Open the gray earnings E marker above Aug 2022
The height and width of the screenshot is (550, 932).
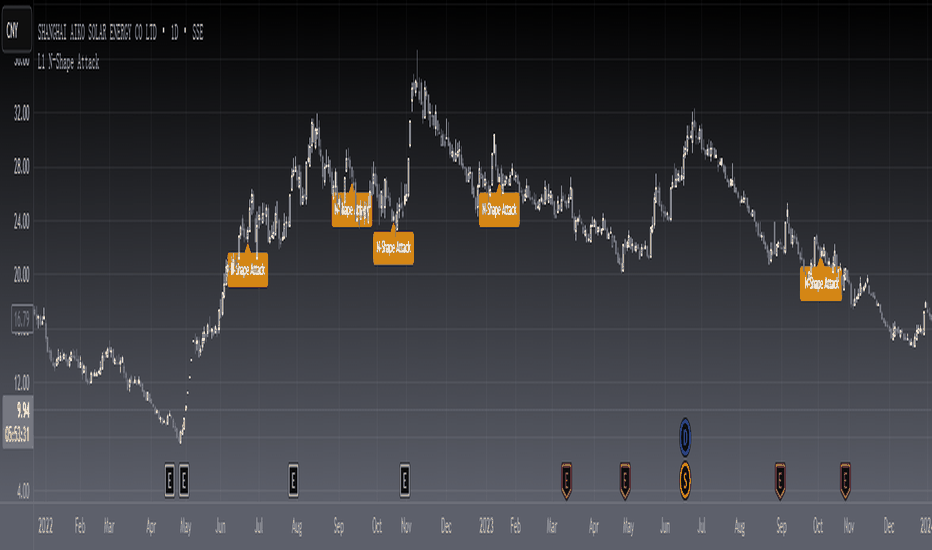(x=293, y=480)
